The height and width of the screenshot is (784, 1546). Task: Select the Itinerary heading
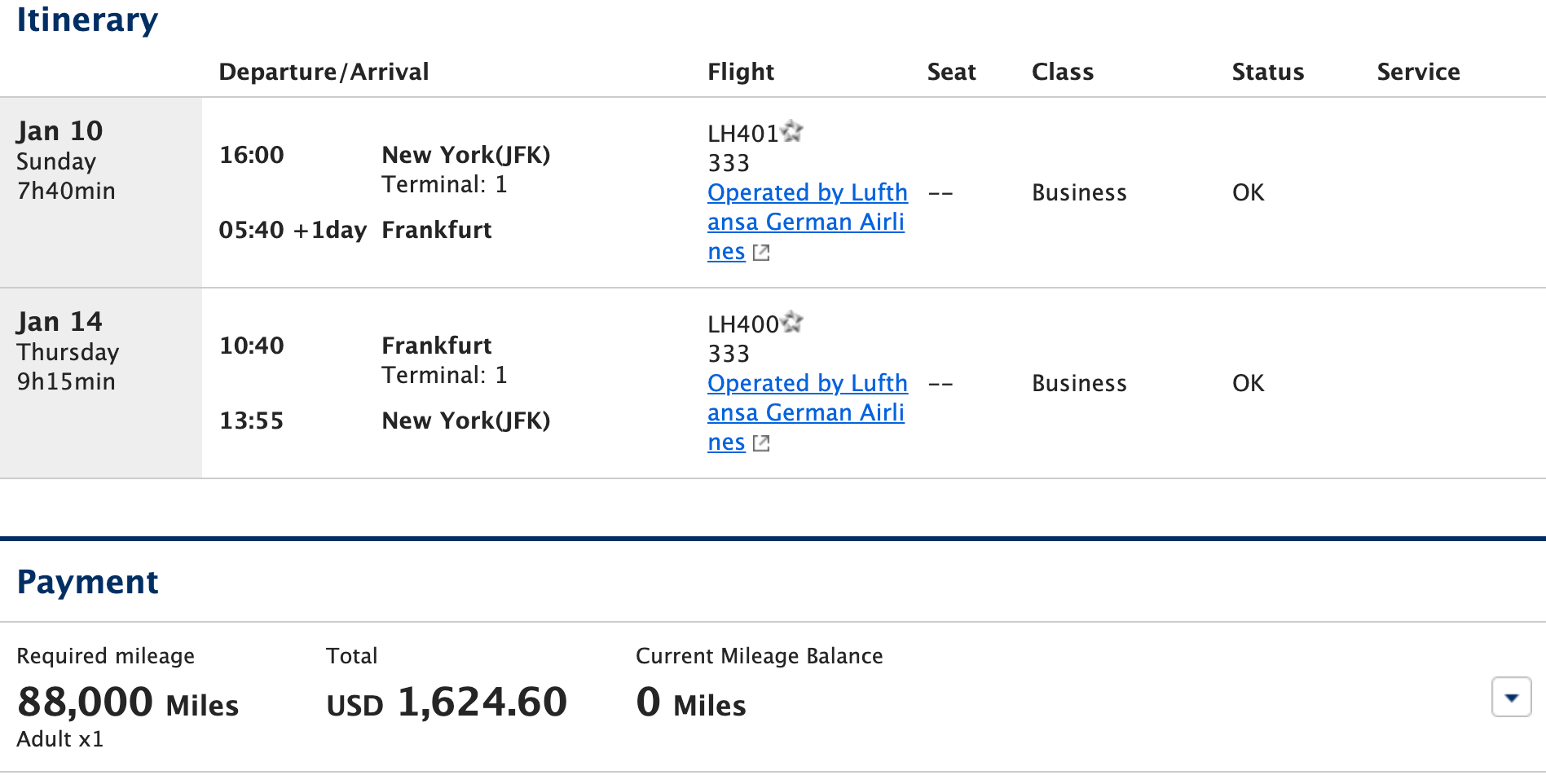click(x=87, y=20)
